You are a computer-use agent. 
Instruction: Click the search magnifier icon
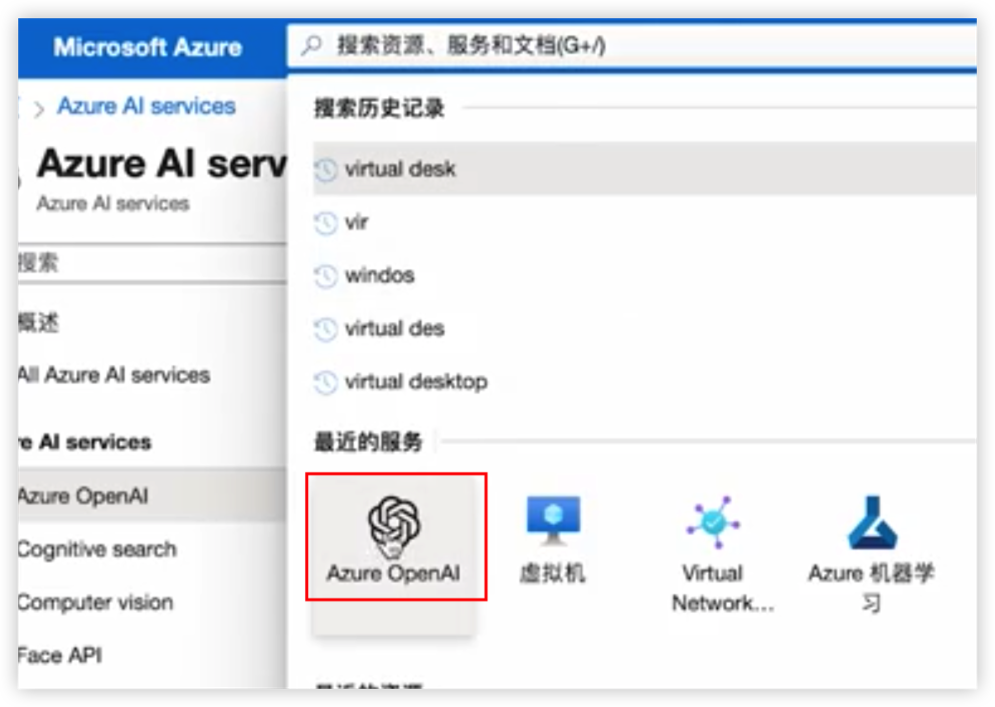tap(313, 46)
